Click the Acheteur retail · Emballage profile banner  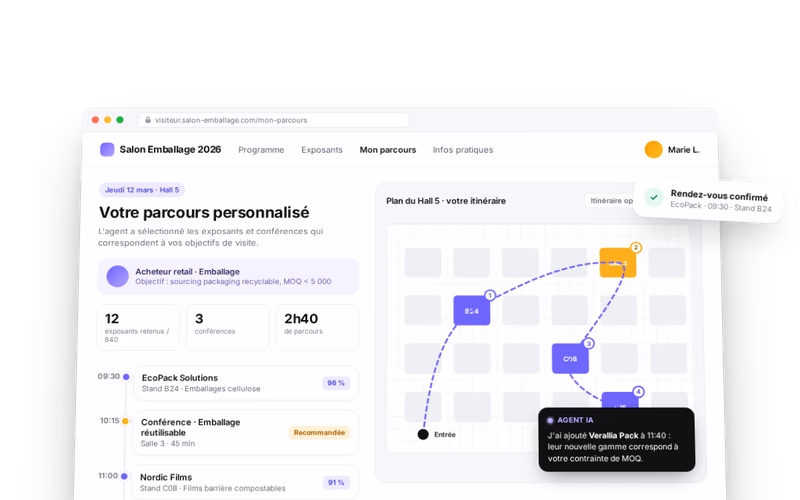point(228,276)
